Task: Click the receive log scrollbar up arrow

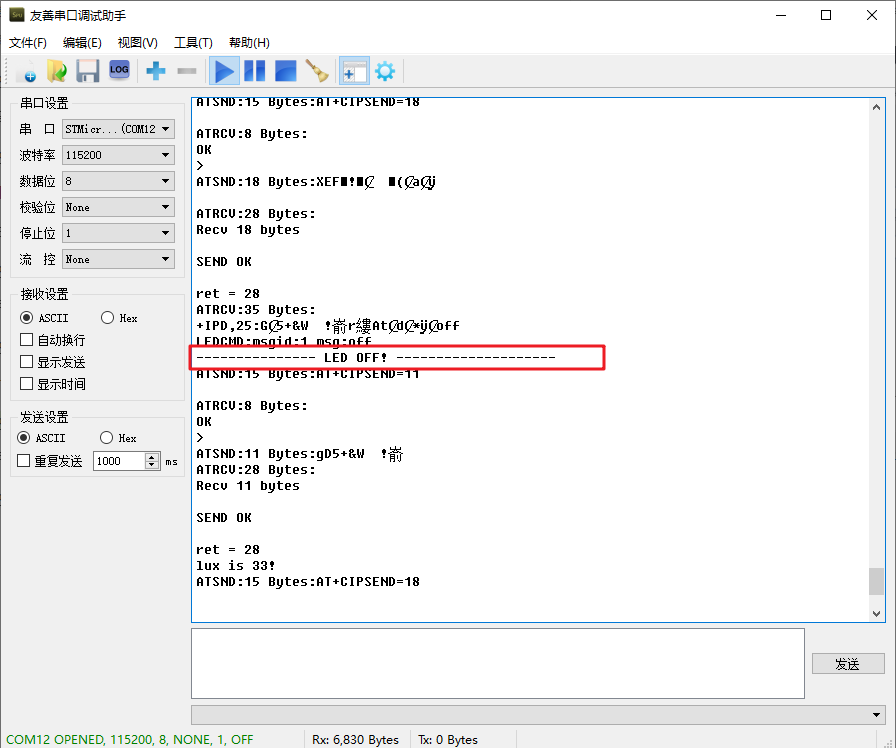Action: (876, 107)
